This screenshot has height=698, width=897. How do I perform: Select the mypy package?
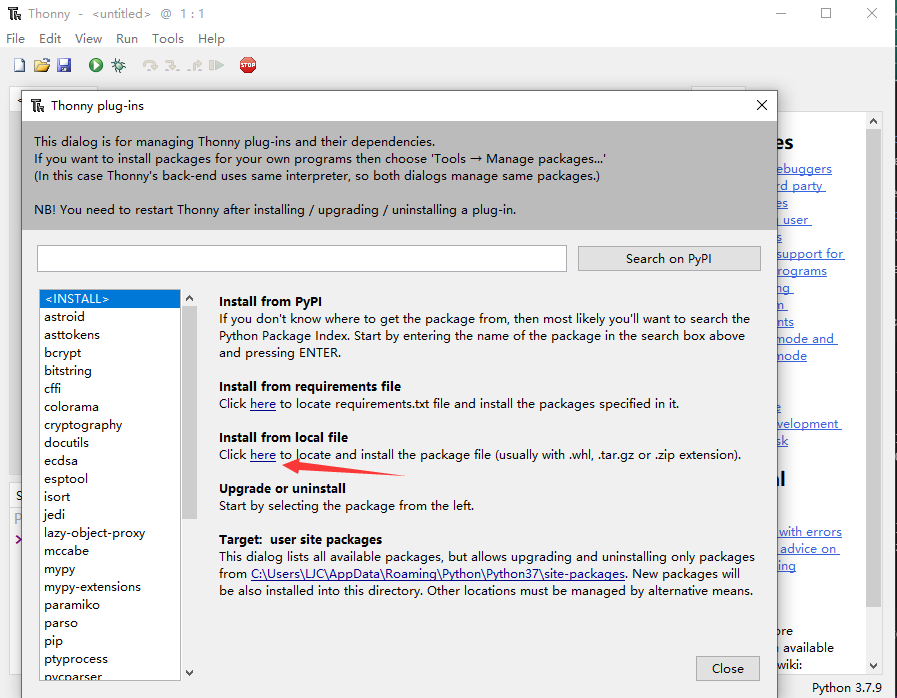[110, 569]
